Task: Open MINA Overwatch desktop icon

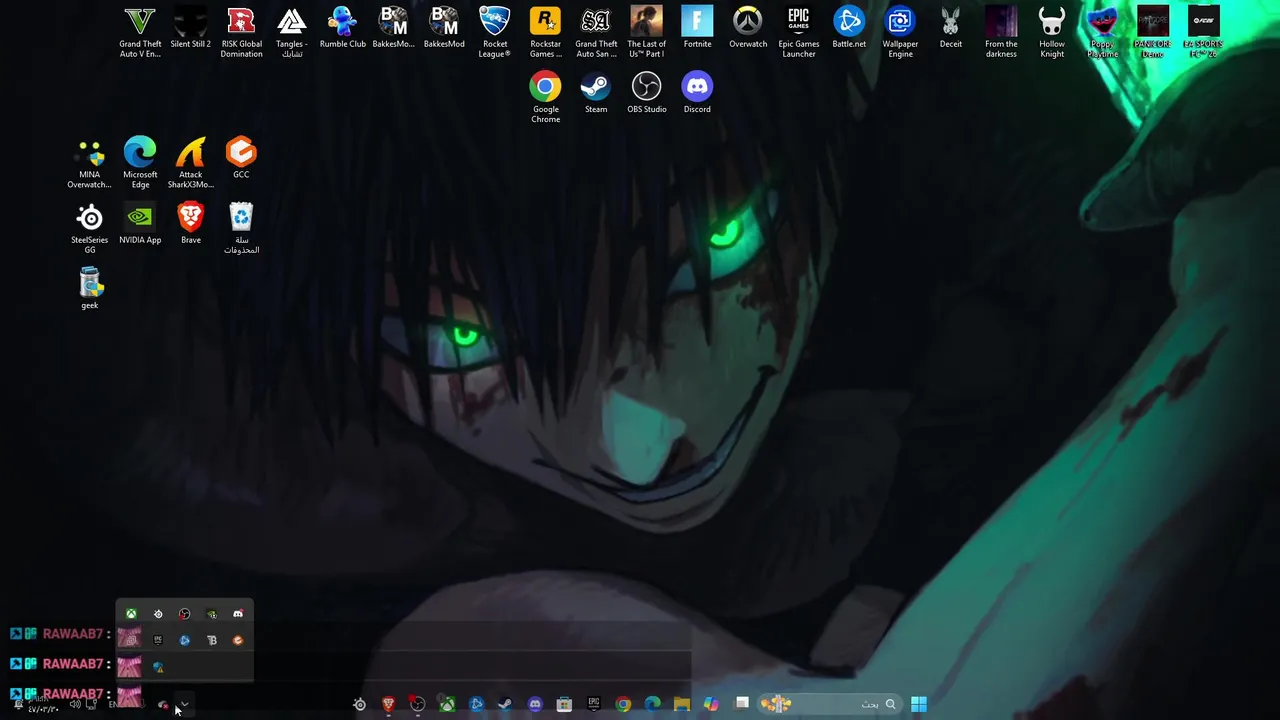Action: tap(89, 163)
